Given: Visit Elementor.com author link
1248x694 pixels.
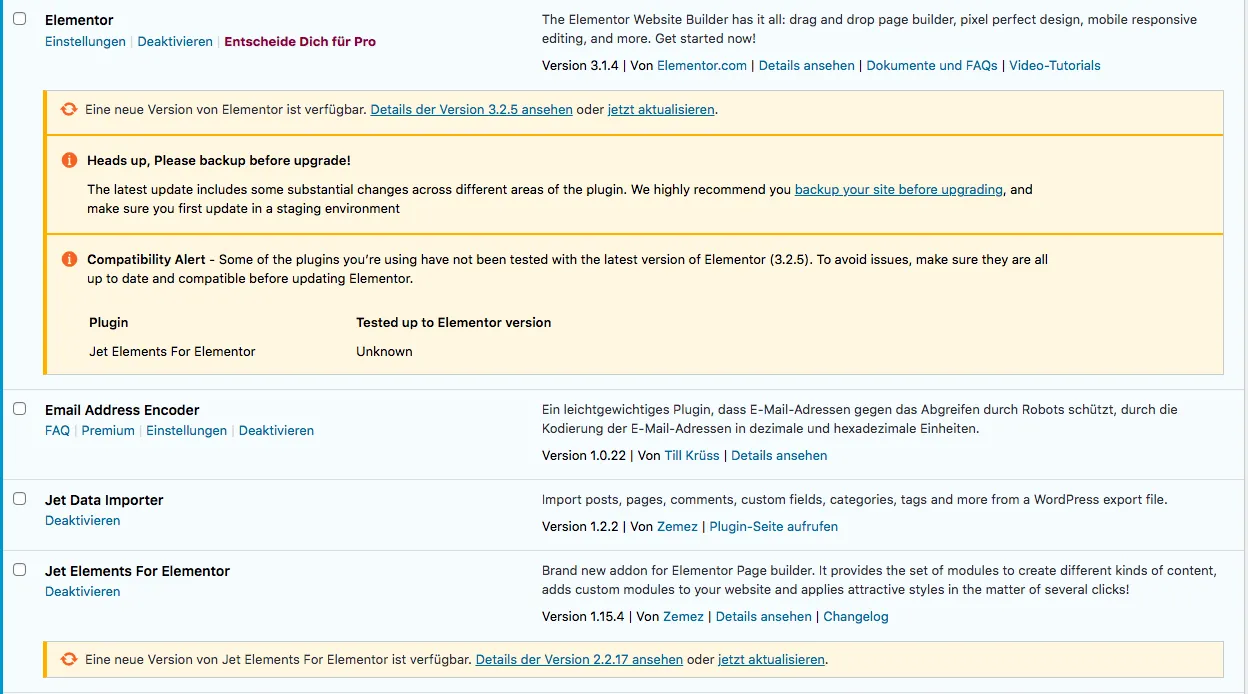Looking at the screenshot, I should 702,66.
